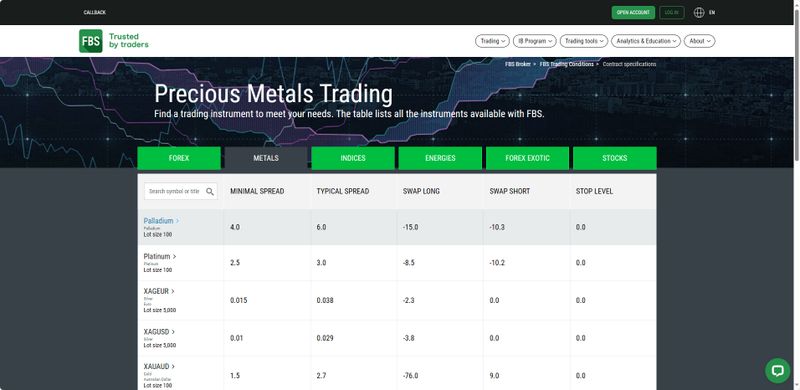This screenshot has width=800, height=390.
Task: Click the MINIMAL SPREAD column header
Action: [x=257, y=191]
